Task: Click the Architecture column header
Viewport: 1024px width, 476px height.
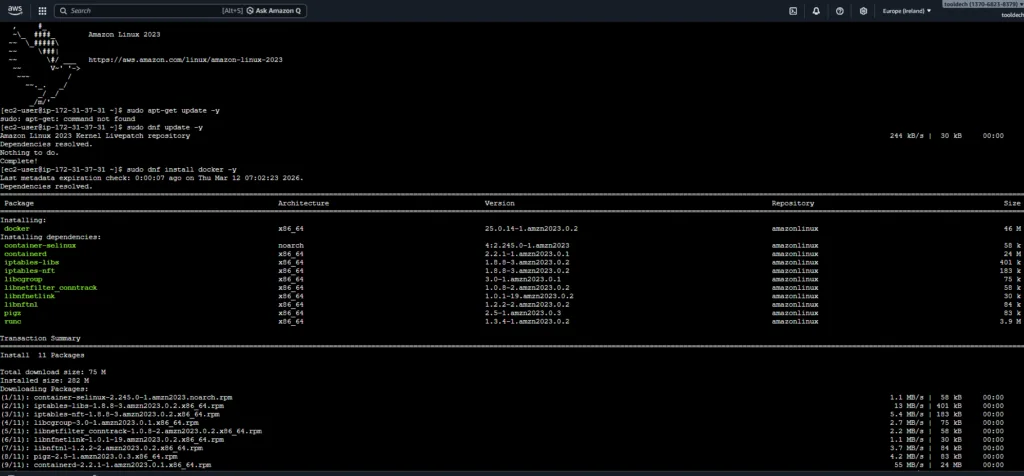Action: (304, 203)
